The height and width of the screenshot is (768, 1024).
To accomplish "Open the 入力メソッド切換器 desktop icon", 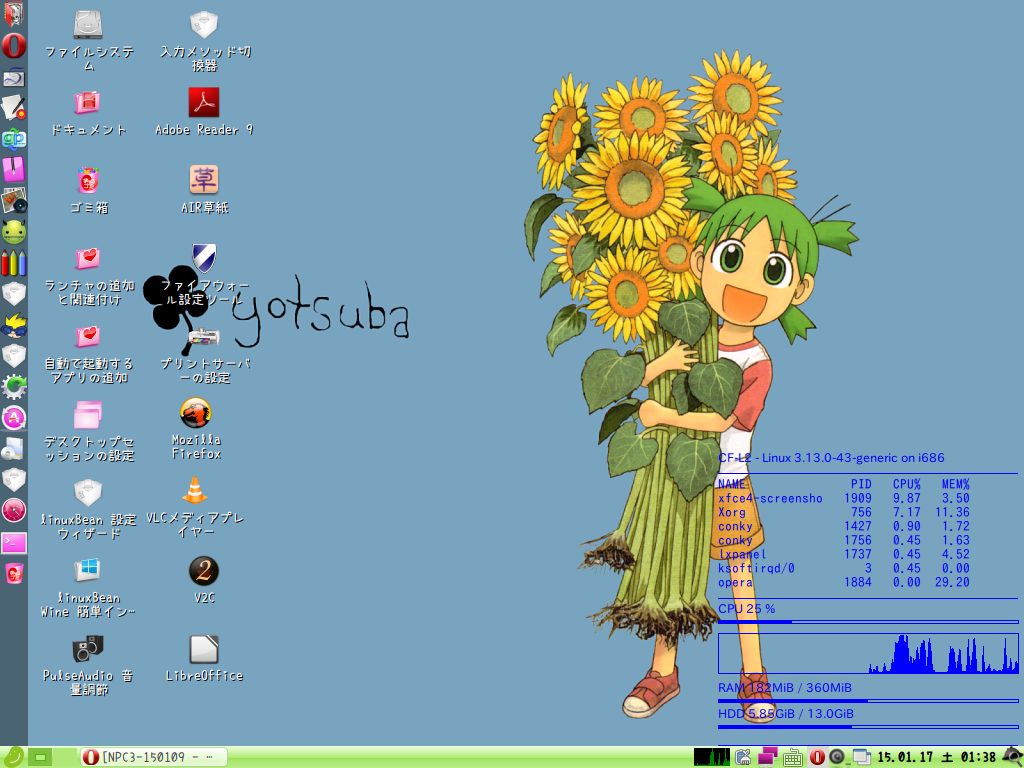I will pos(204,25).
